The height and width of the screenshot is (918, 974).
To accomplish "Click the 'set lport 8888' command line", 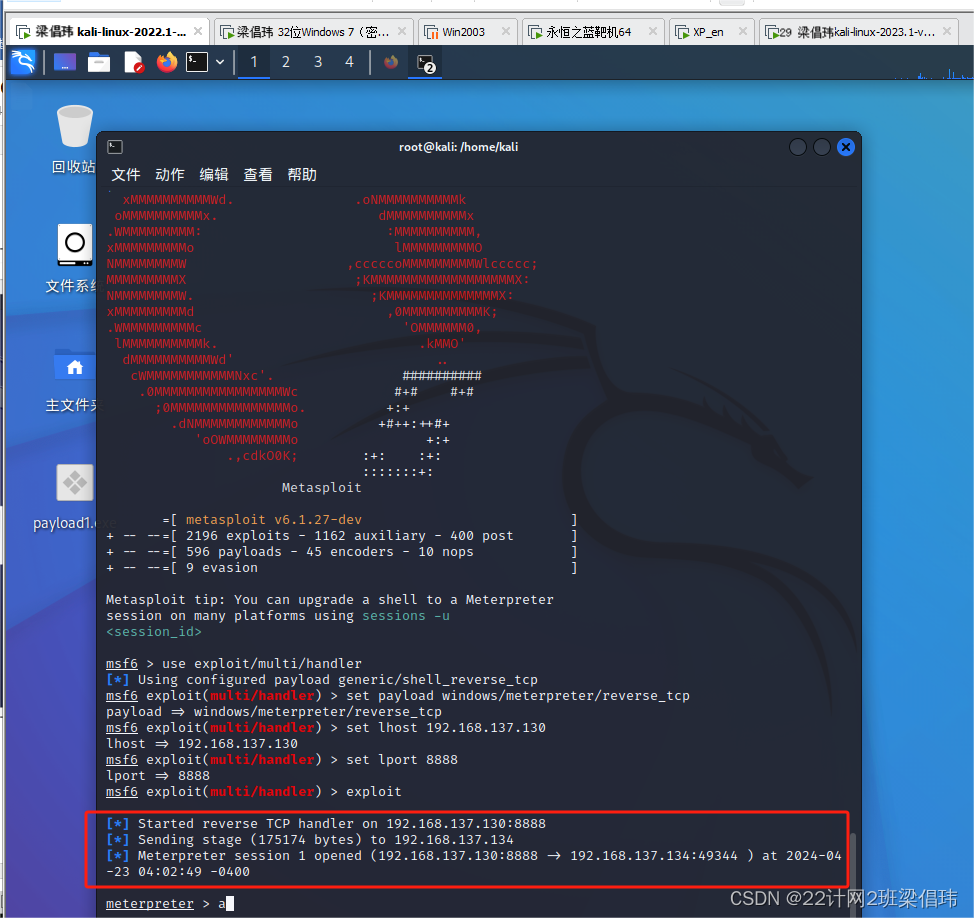I will 281,760.
